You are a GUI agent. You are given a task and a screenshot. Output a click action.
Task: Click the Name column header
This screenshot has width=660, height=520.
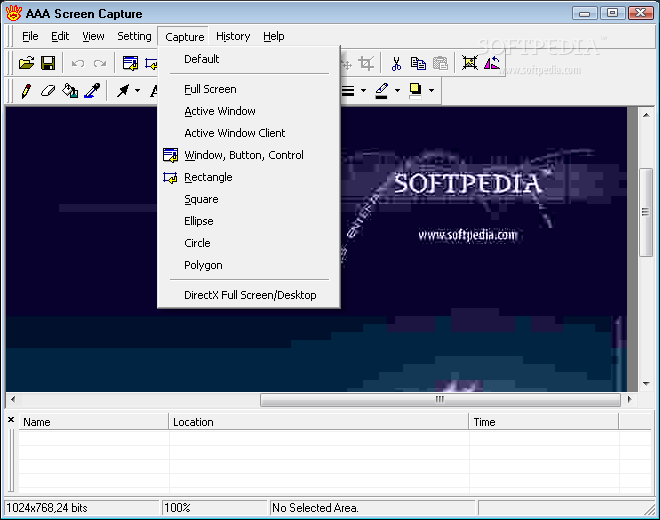(93, 422)
